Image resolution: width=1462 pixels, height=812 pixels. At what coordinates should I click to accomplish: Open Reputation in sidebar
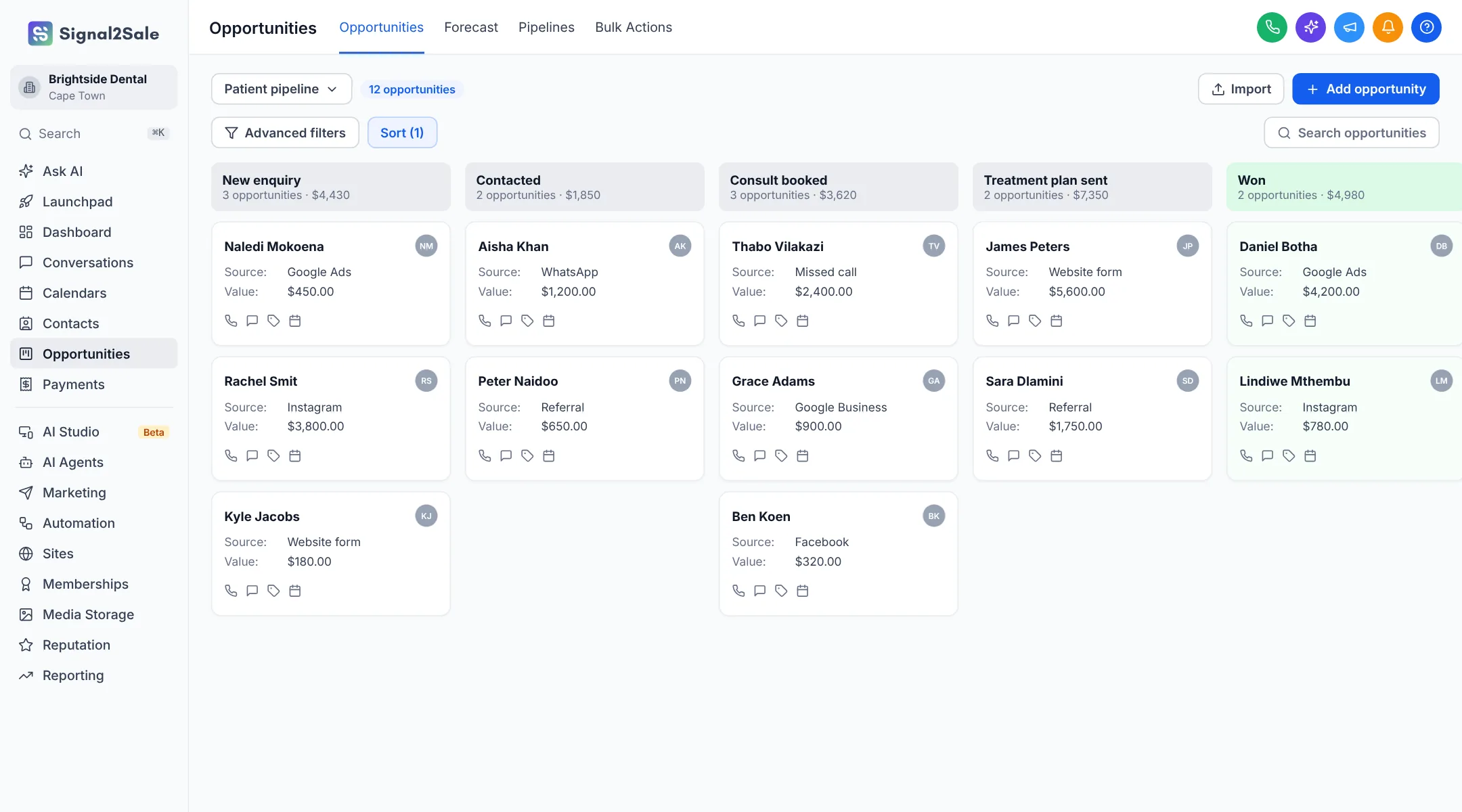click(x=94, y=645)
